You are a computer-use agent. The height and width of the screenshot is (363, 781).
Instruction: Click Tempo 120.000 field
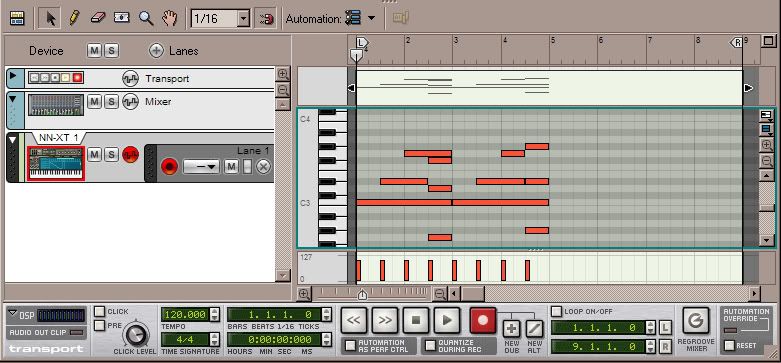(x=185, y=315)
